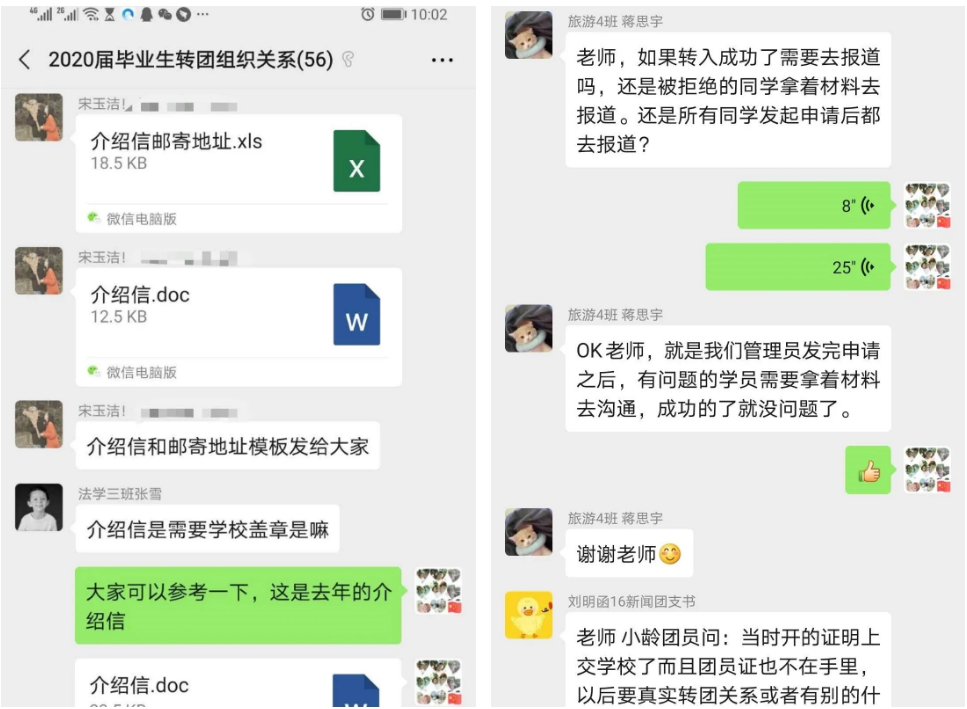This screenshot has width=967, height=709.
Task: Tap the back arrow in chat header
Action: 25,60
